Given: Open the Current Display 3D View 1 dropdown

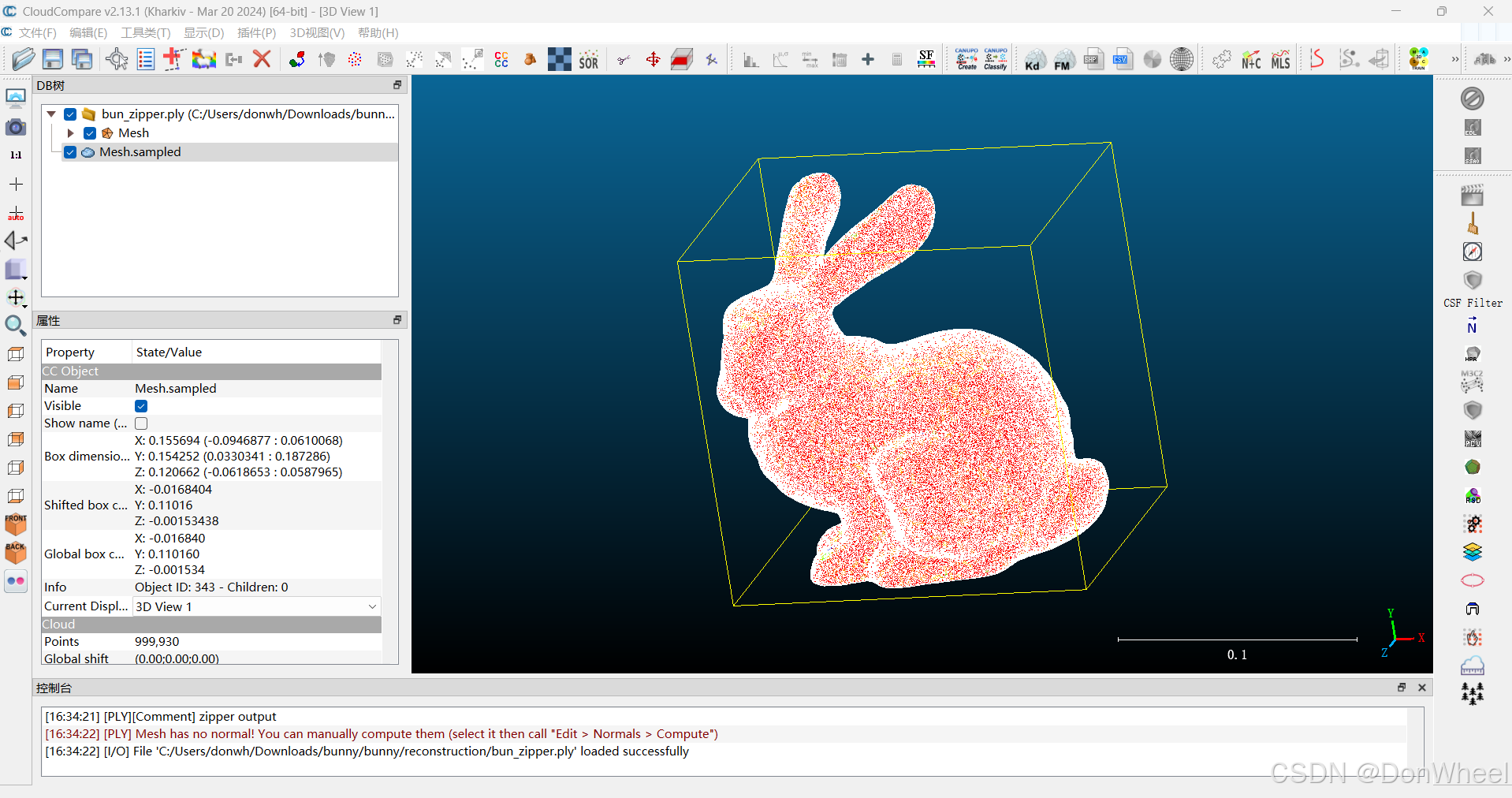Looking at the screenshot, I should pyautogui.click(x=256, y=606).
